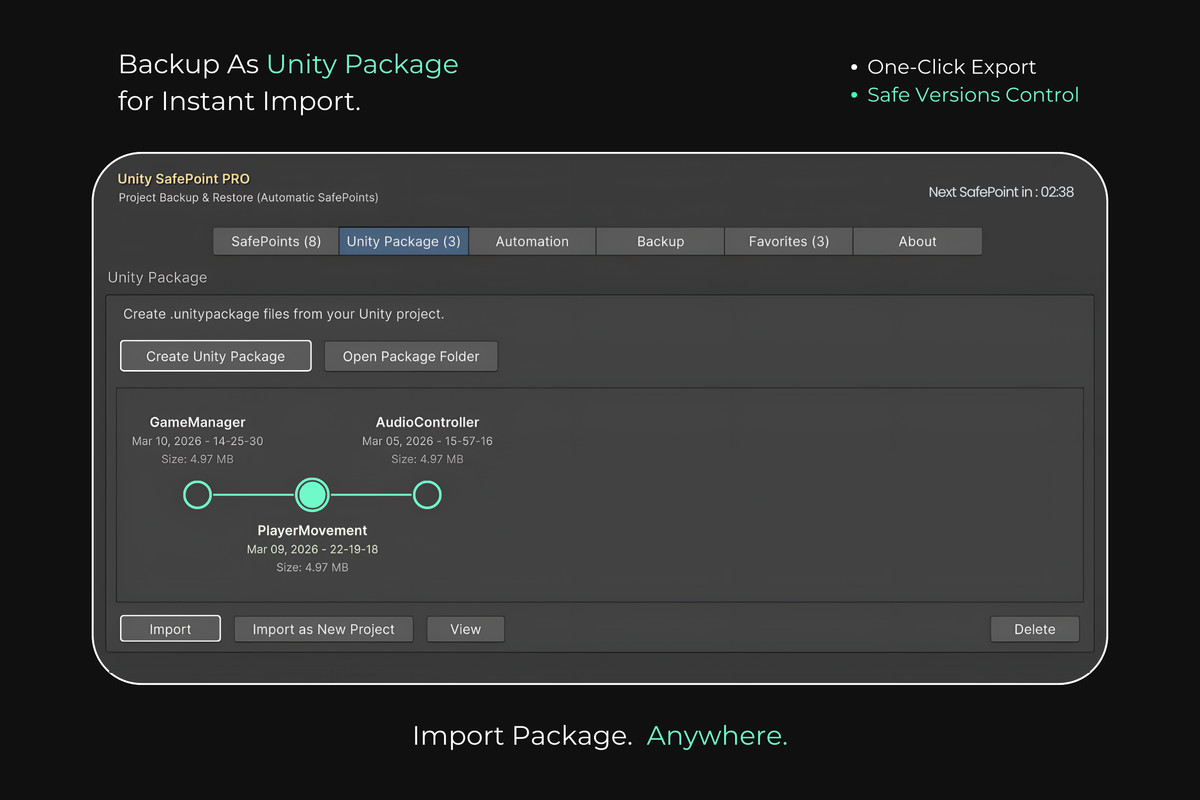
Task: Click the Create Unity Package button
Action: pos(216,356)
